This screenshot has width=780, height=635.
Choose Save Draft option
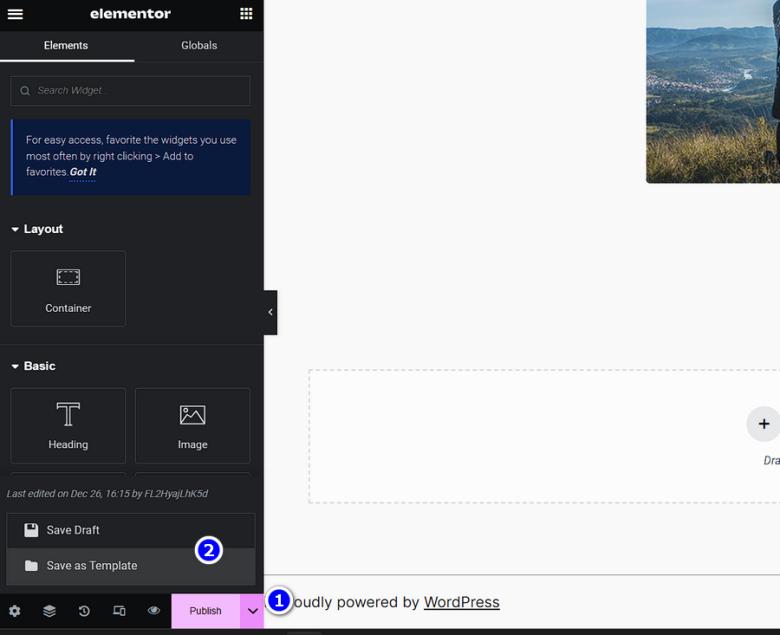point(131,530)
